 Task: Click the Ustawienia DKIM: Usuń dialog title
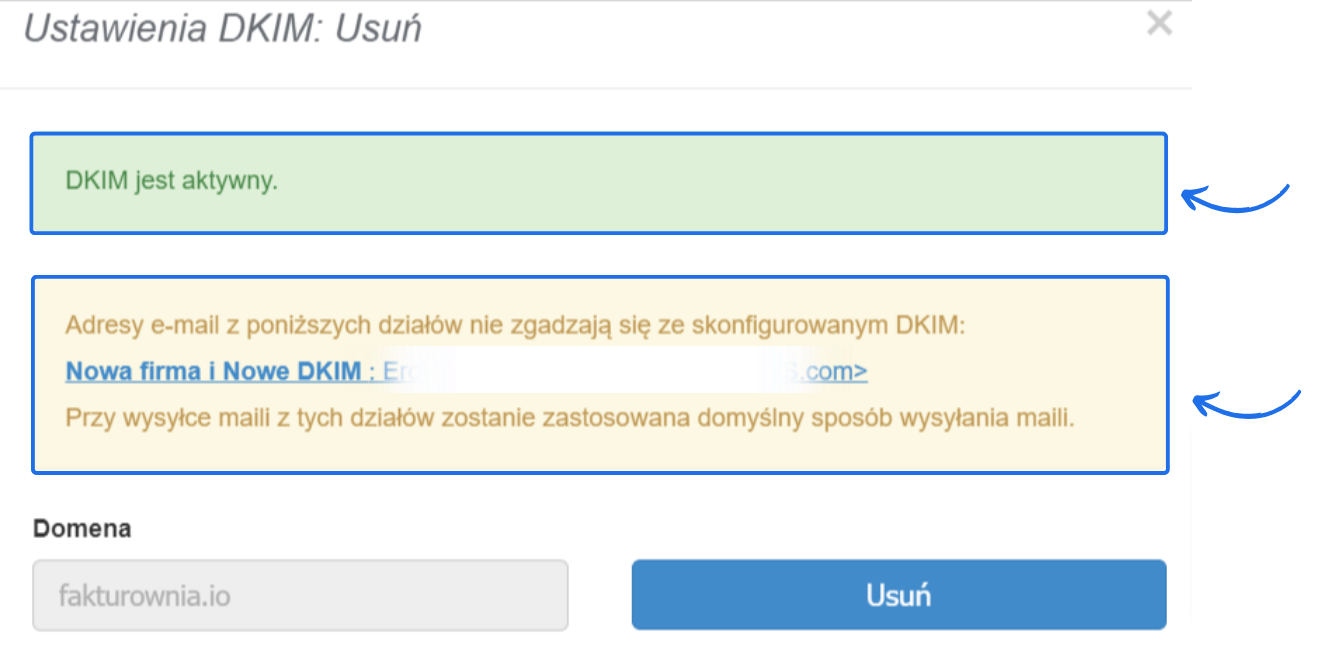pyautogui.click(x=222, y=29)
